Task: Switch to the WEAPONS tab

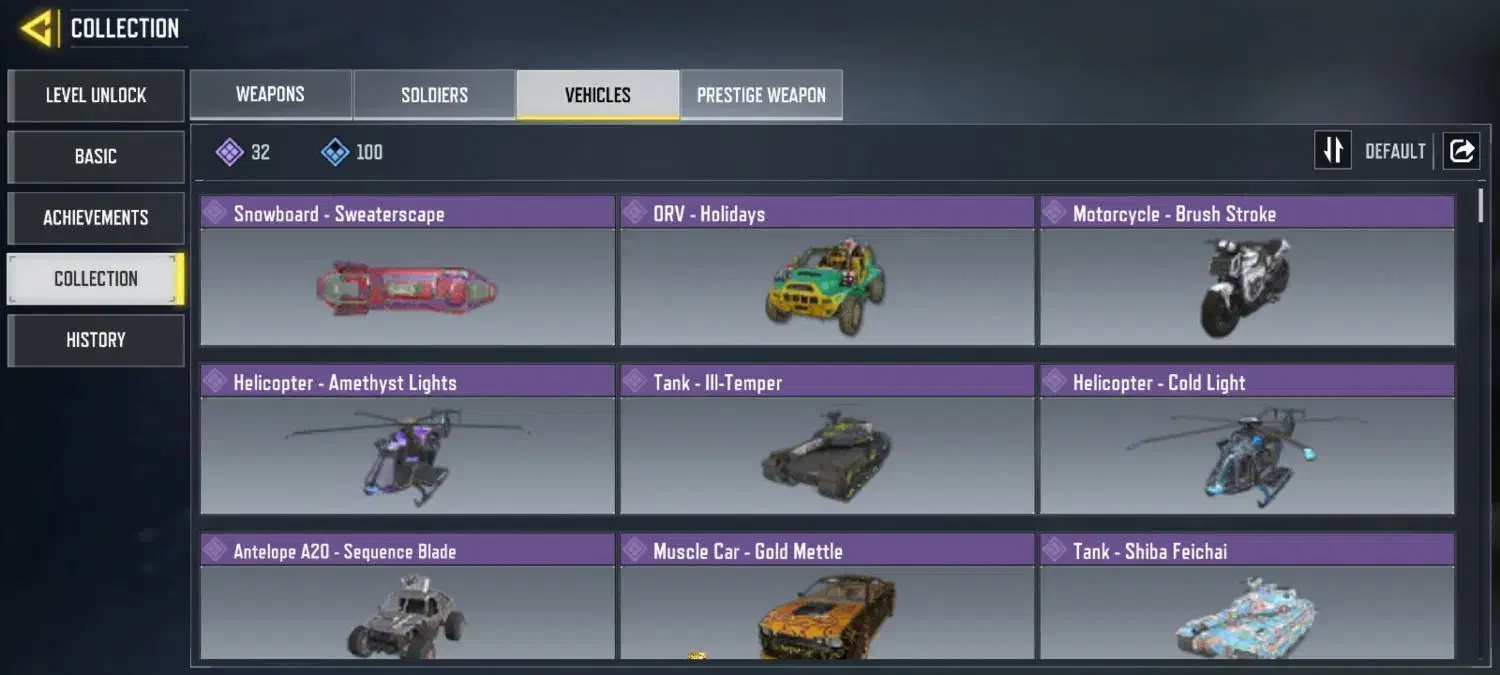Action: click(x=270, y=95)
